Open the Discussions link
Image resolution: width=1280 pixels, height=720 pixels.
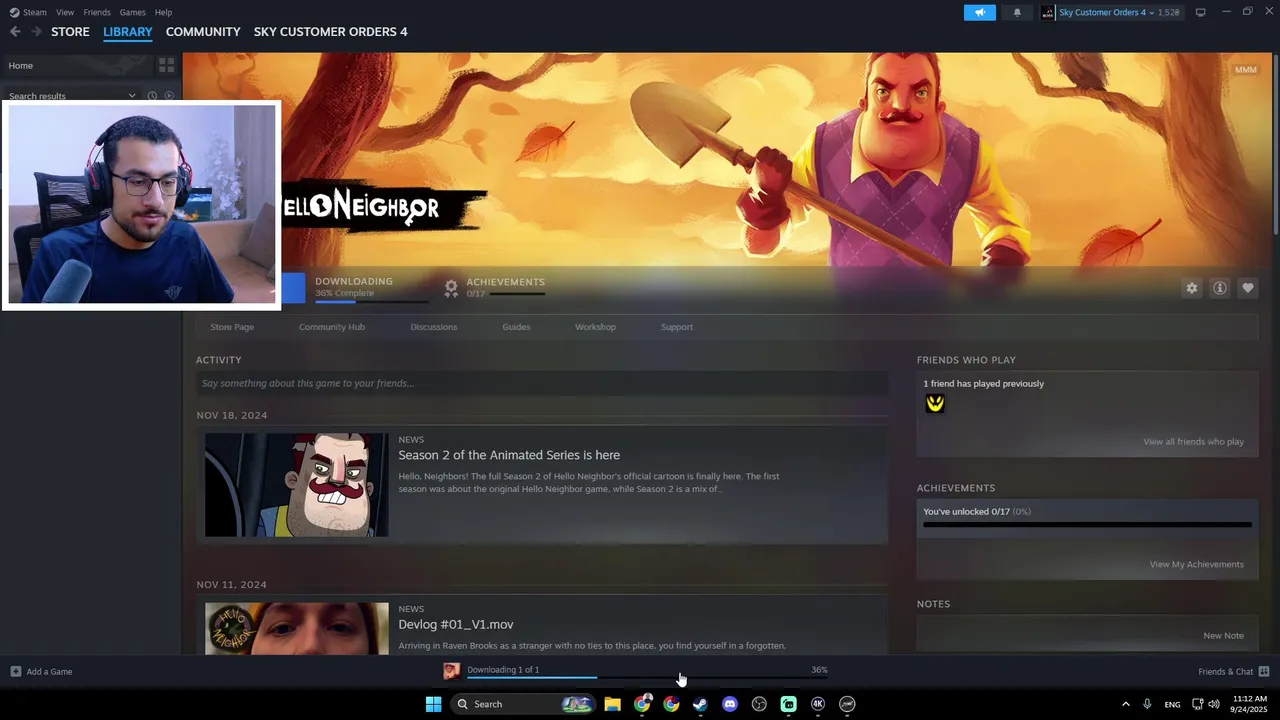click(x=434, y=327)
